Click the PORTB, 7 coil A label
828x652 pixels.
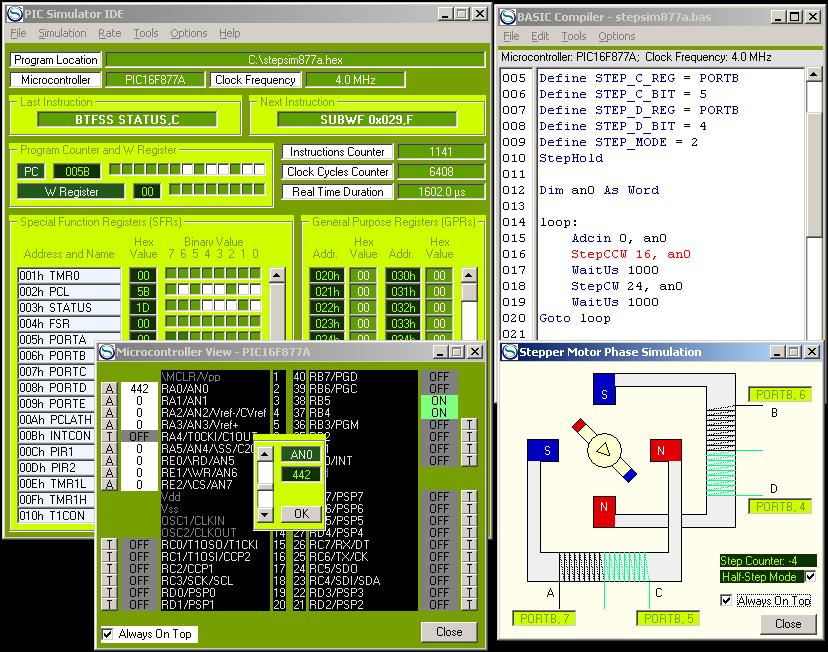point(544,618)
